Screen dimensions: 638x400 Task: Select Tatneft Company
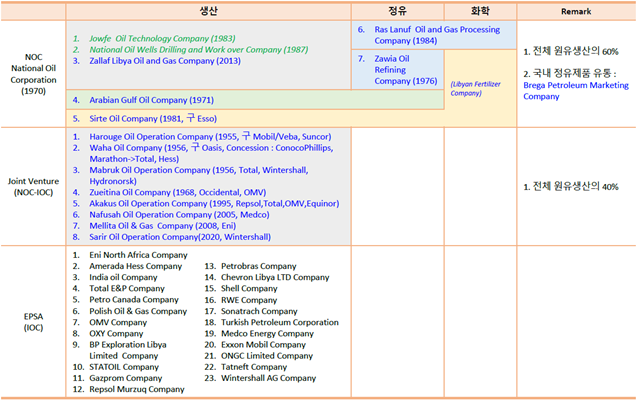tap(254, 367)
